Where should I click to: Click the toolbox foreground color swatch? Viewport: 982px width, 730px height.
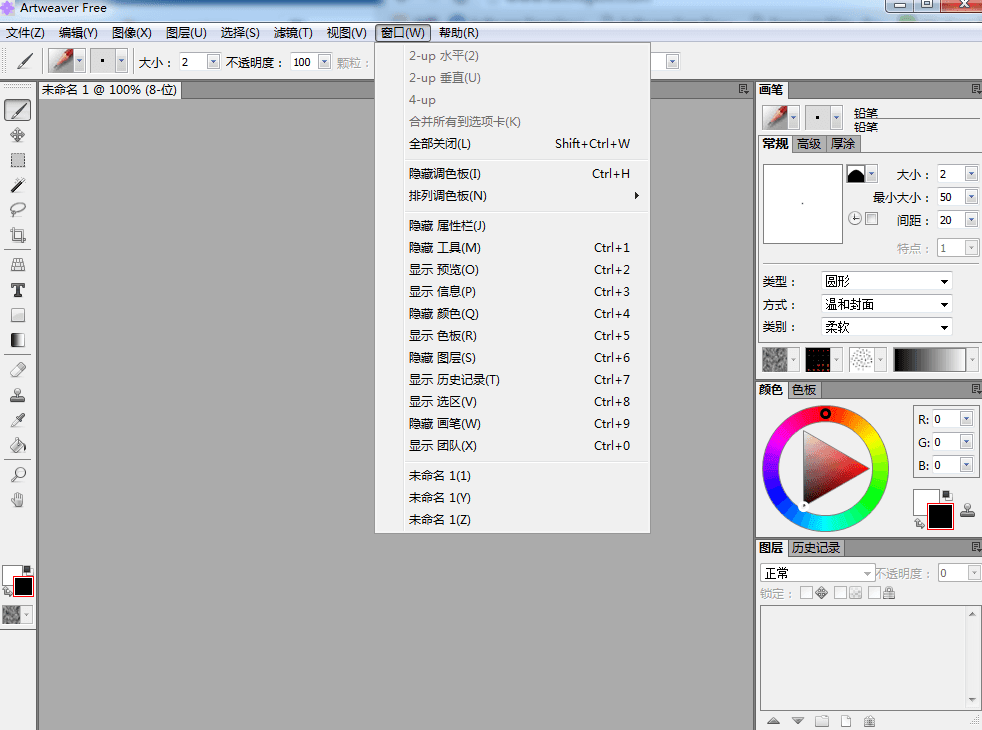pyautogui.click(x=23, y=587)
